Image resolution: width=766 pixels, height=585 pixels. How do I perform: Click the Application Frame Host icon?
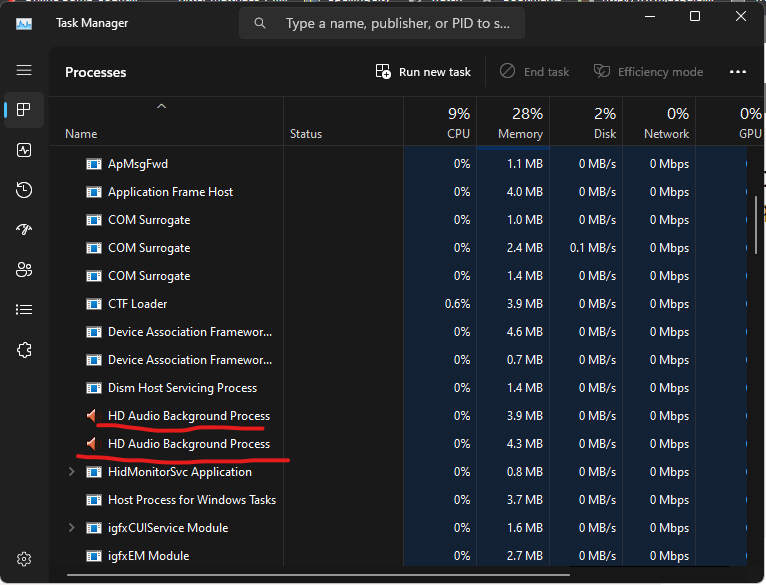click(x=94, y=192)
